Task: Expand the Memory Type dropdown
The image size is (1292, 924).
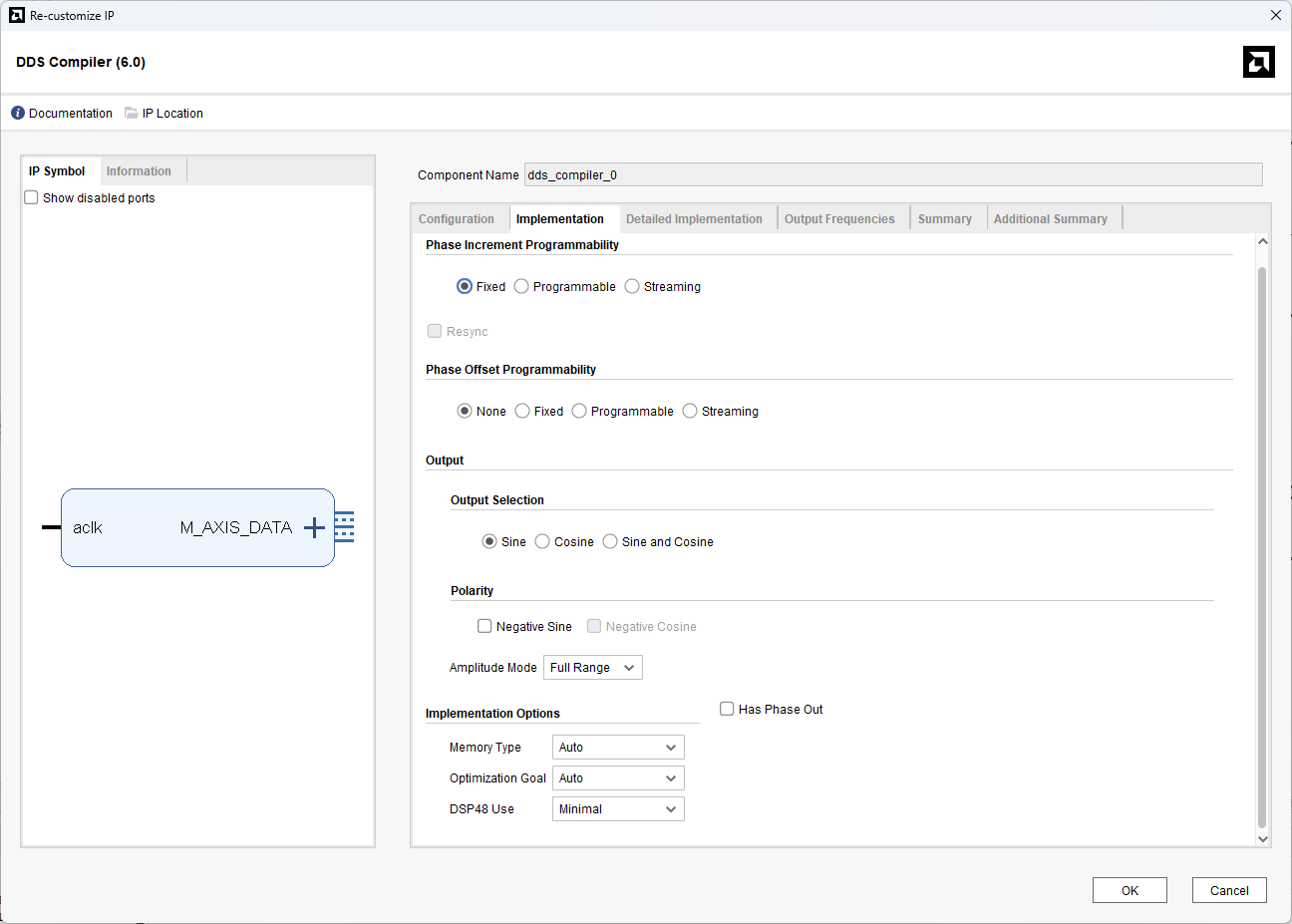Action: (618, 748)
